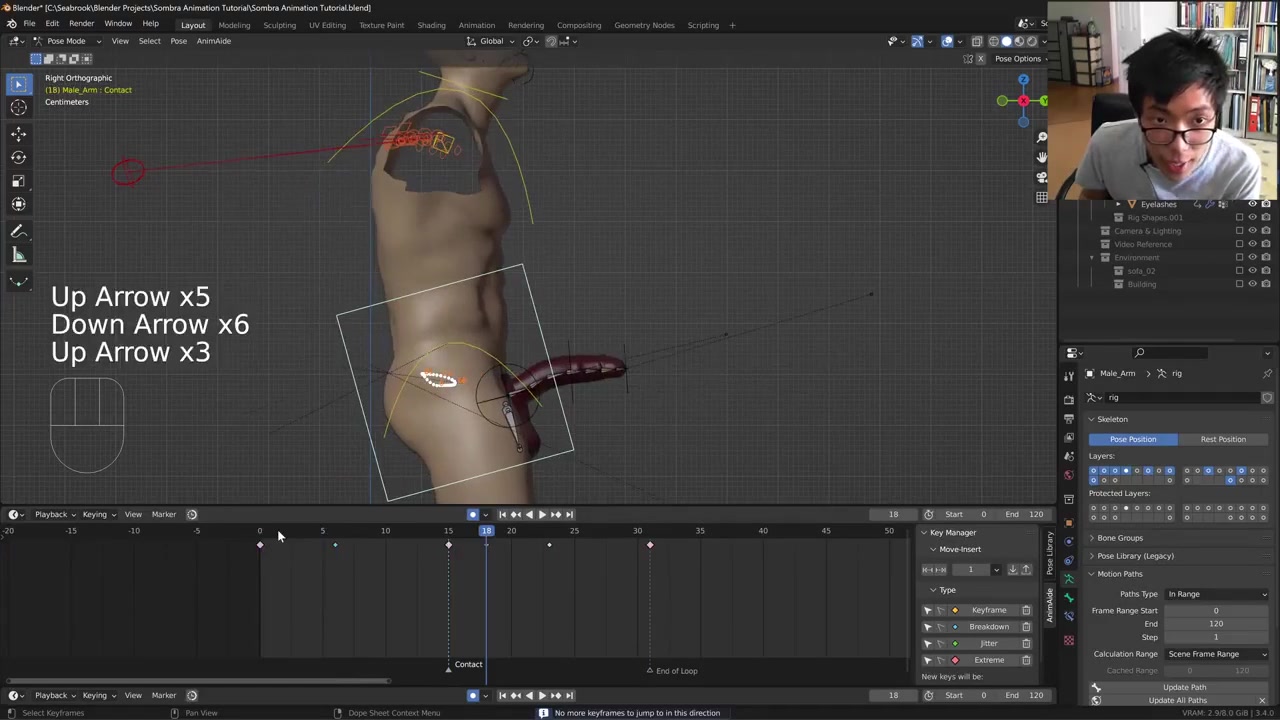Open the AnimAide menu in viewport header

tap(213, 41)
